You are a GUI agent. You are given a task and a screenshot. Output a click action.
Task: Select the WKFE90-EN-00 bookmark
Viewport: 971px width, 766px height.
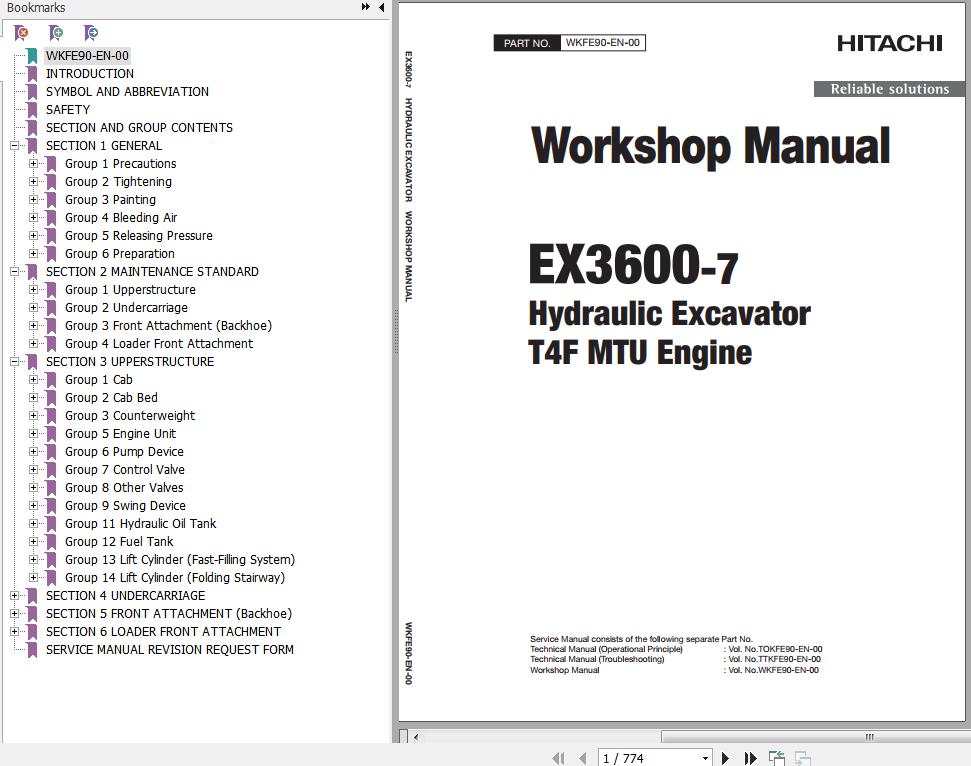coord(87,56)
